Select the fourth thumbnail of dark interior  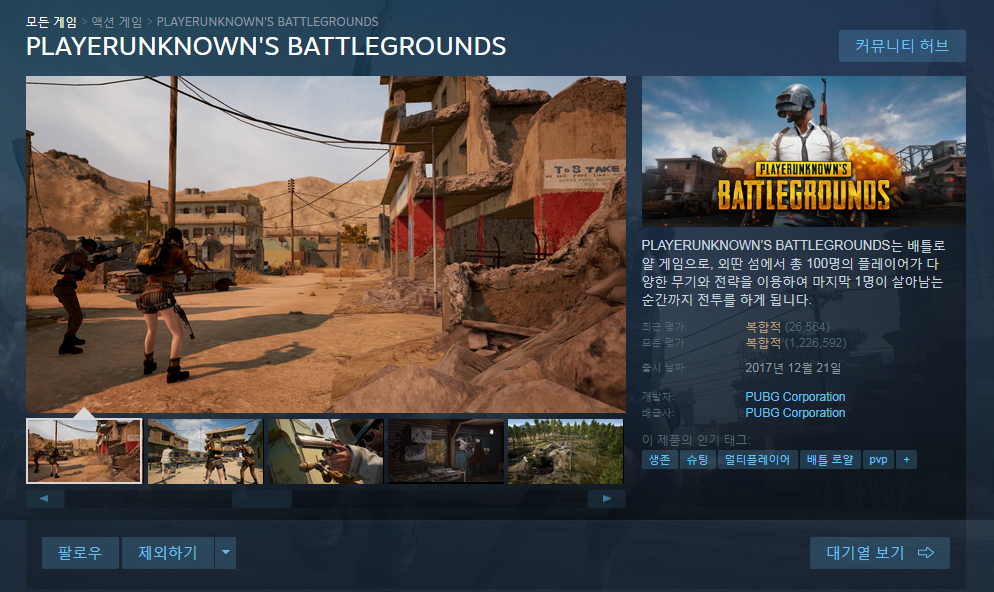(x=446, y=451)
